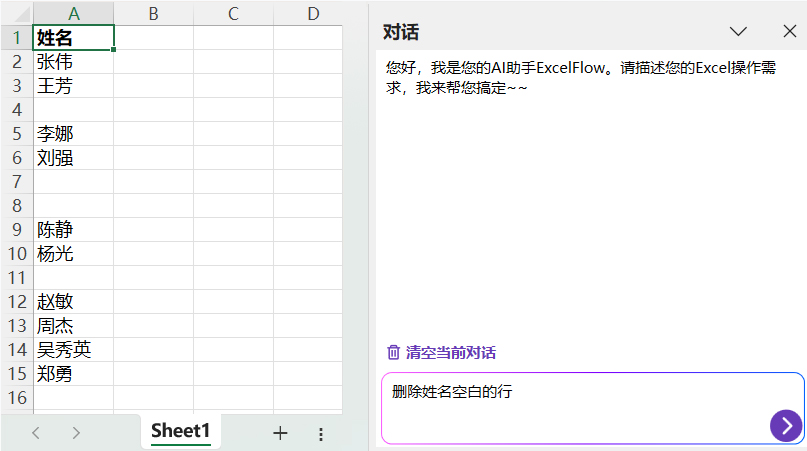Collapse the 对话 panel with the chevron
Viewport: 807px width, 451px height.
point(739,31)
